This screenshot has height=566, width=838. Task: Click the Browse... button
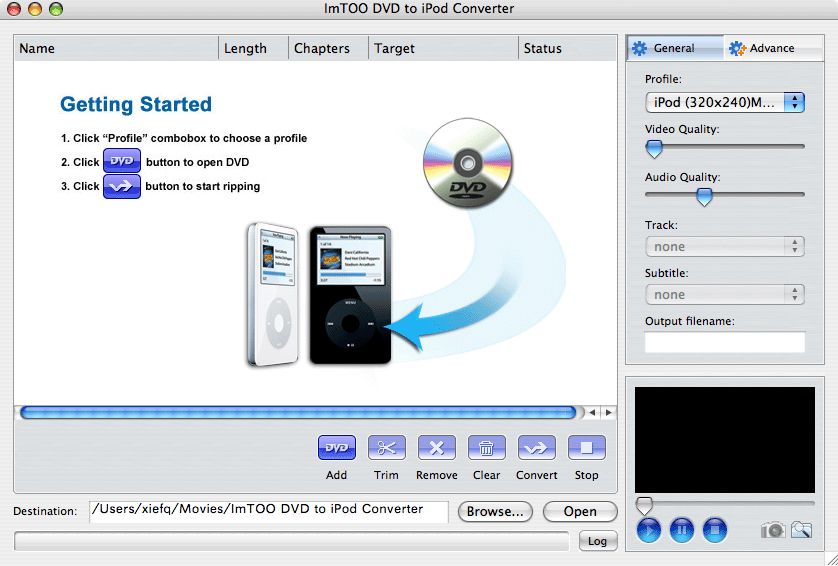(495, 511)
